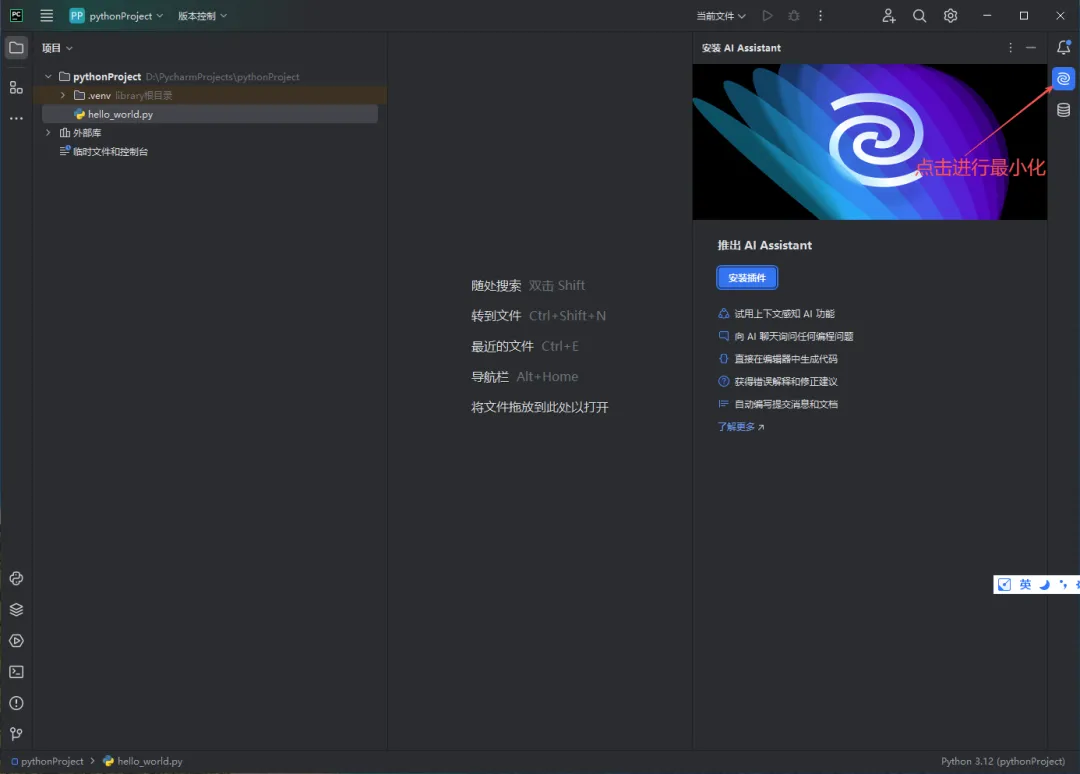Open Search Everywhere magnifier
This screenshot has width=1080, height=774.
tap(920, 16)
